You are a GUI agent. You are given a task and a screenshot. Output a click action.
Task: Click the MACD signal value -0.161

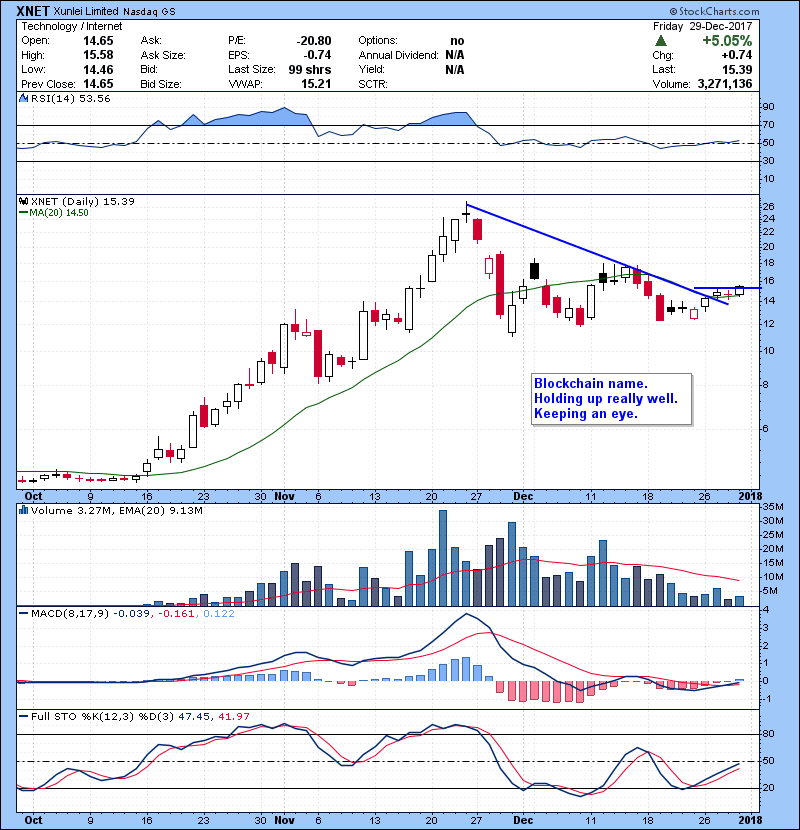click(x=176, y=613)
